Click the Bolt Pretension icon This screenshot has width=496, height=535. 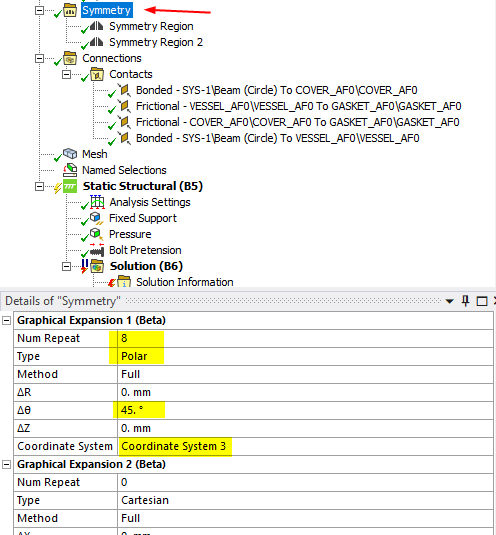[x=97, y=250]
